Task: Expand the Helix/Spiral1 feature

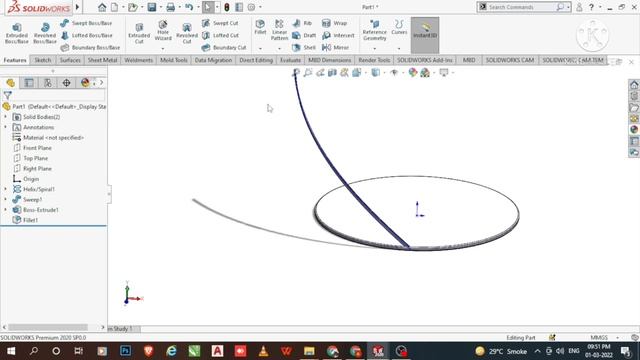Action: pos(5,189)
